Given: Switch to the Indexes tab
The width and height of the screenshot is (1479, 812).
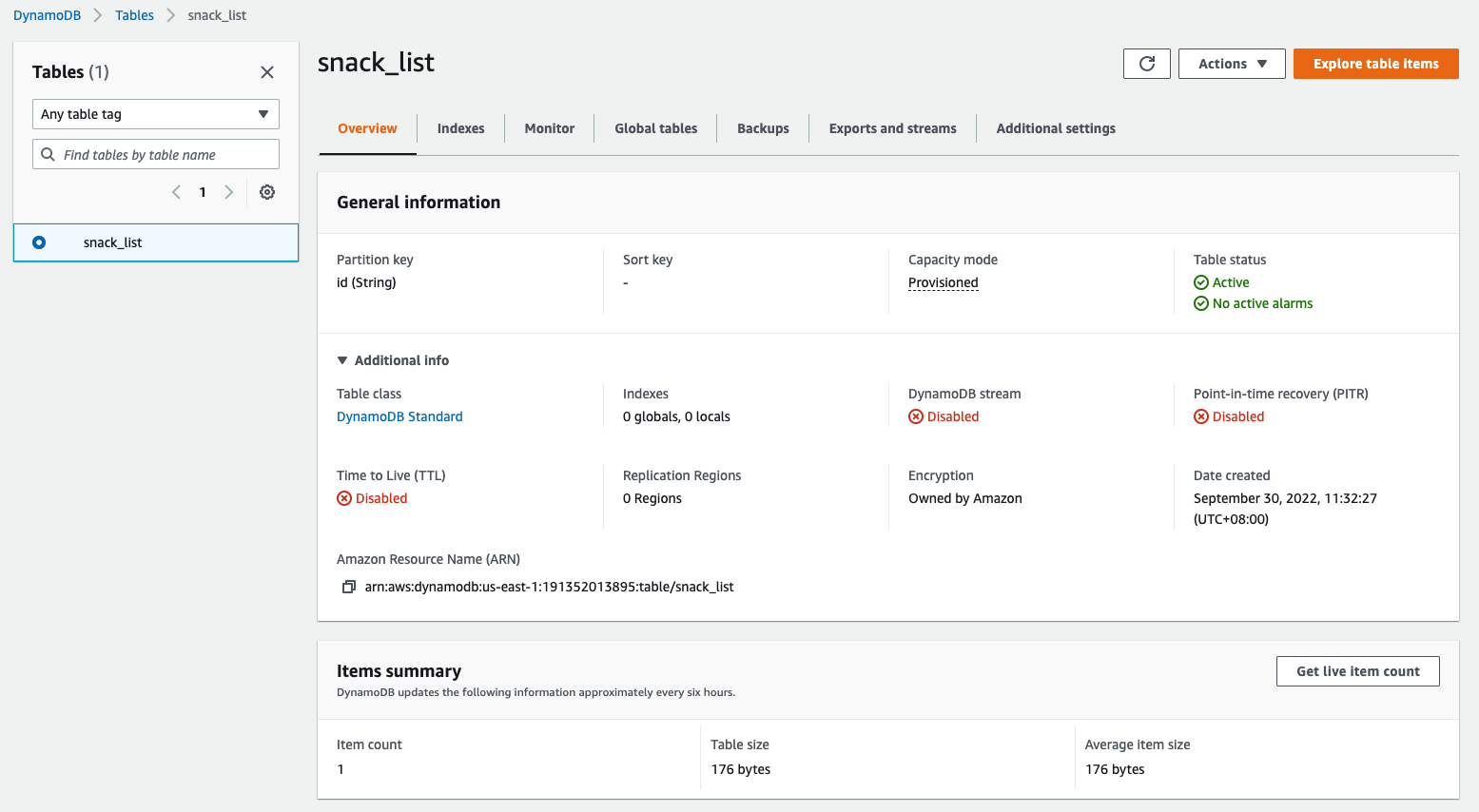Looking at the screenshot, I should [460, 128].
